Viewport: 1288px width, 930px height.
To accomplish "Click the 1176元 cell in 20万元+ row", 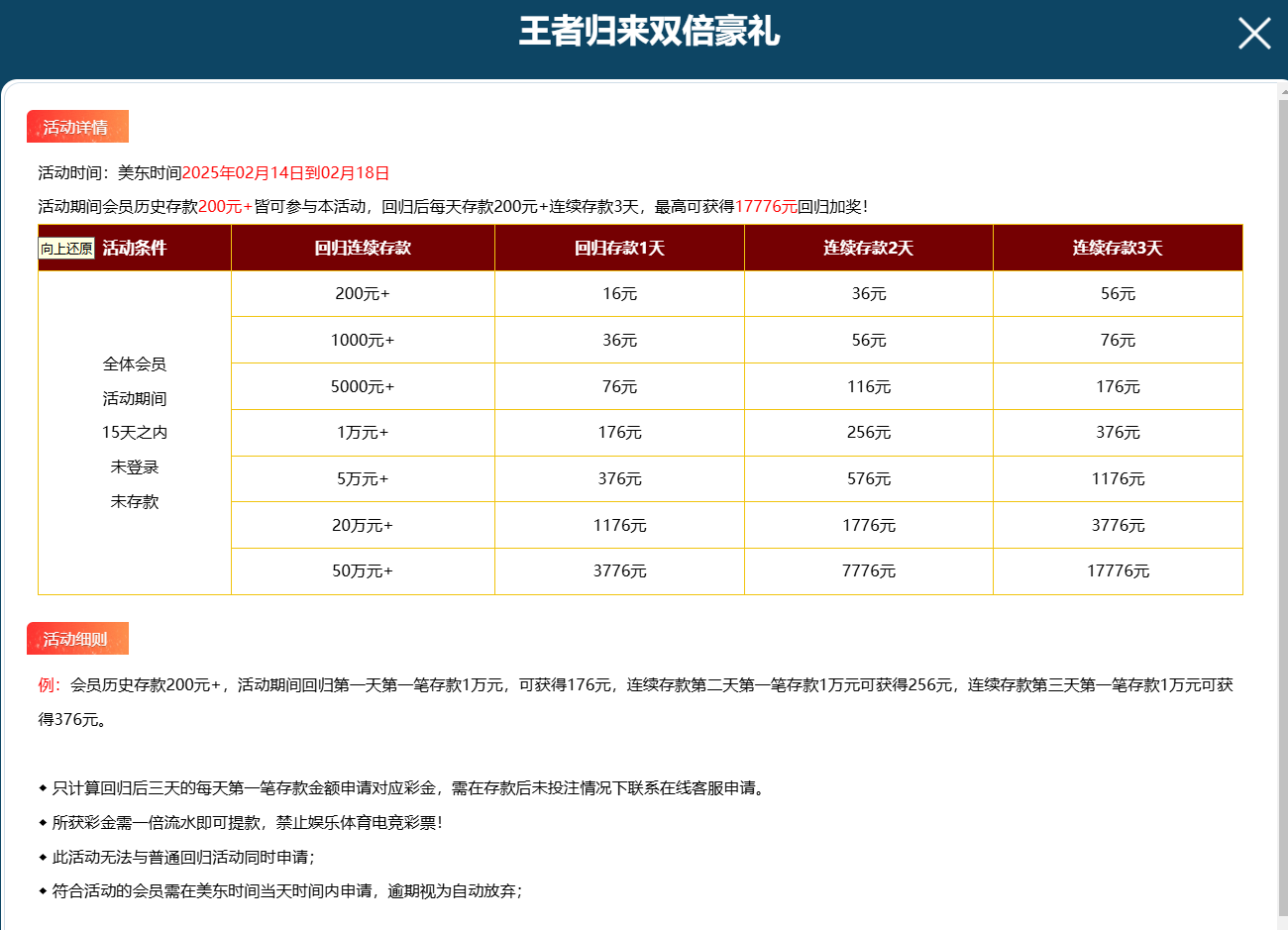I will 619,525.
